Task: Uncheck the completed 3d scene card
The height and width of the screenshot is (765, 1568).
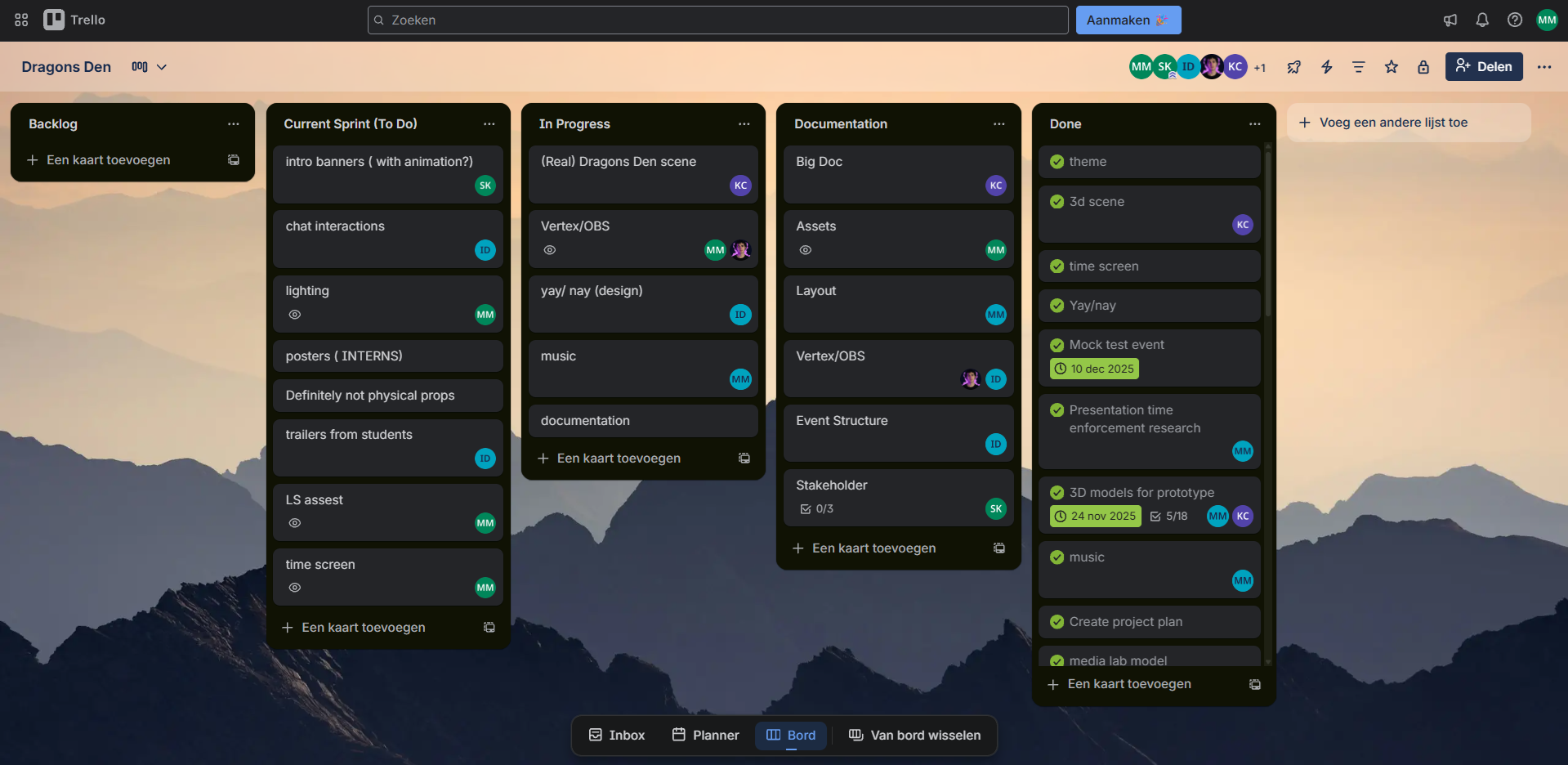Action: [x=1057, y=202]
